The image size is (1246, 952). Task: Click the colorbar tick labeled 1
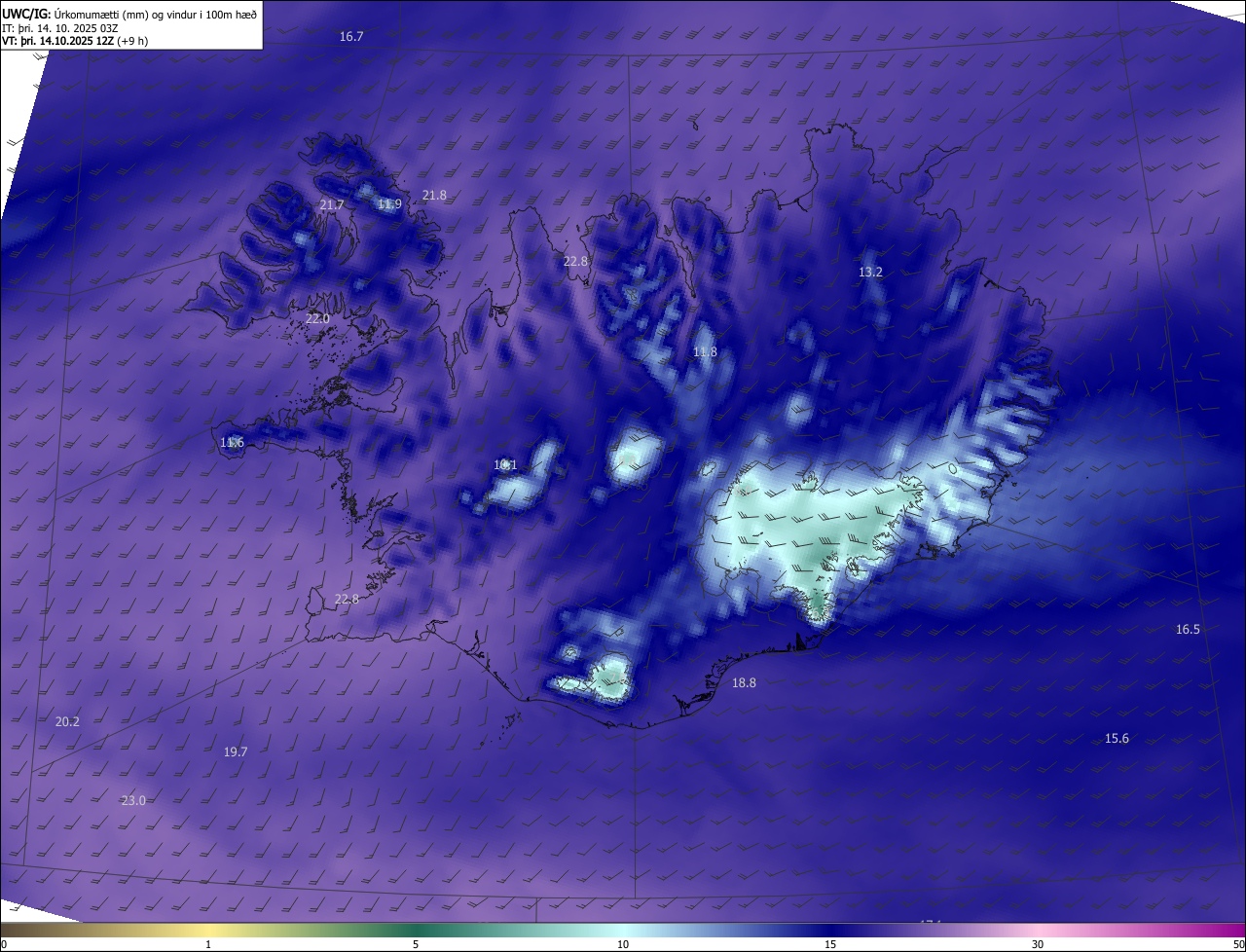point(208,944)
